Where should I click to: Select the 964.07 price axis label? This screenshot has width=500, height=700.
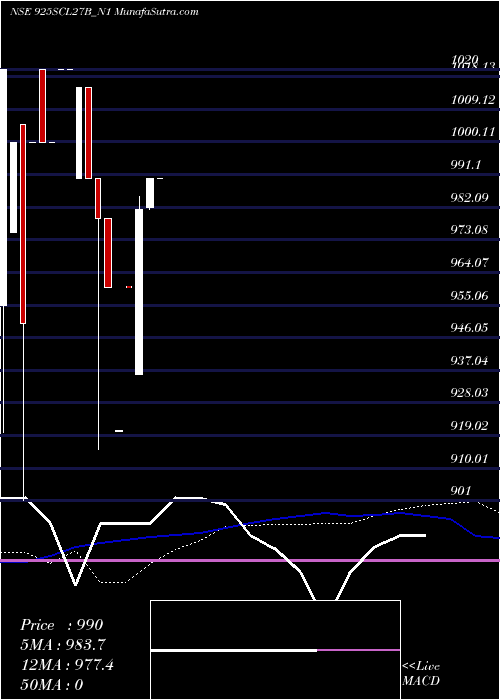tap(472, 262)
